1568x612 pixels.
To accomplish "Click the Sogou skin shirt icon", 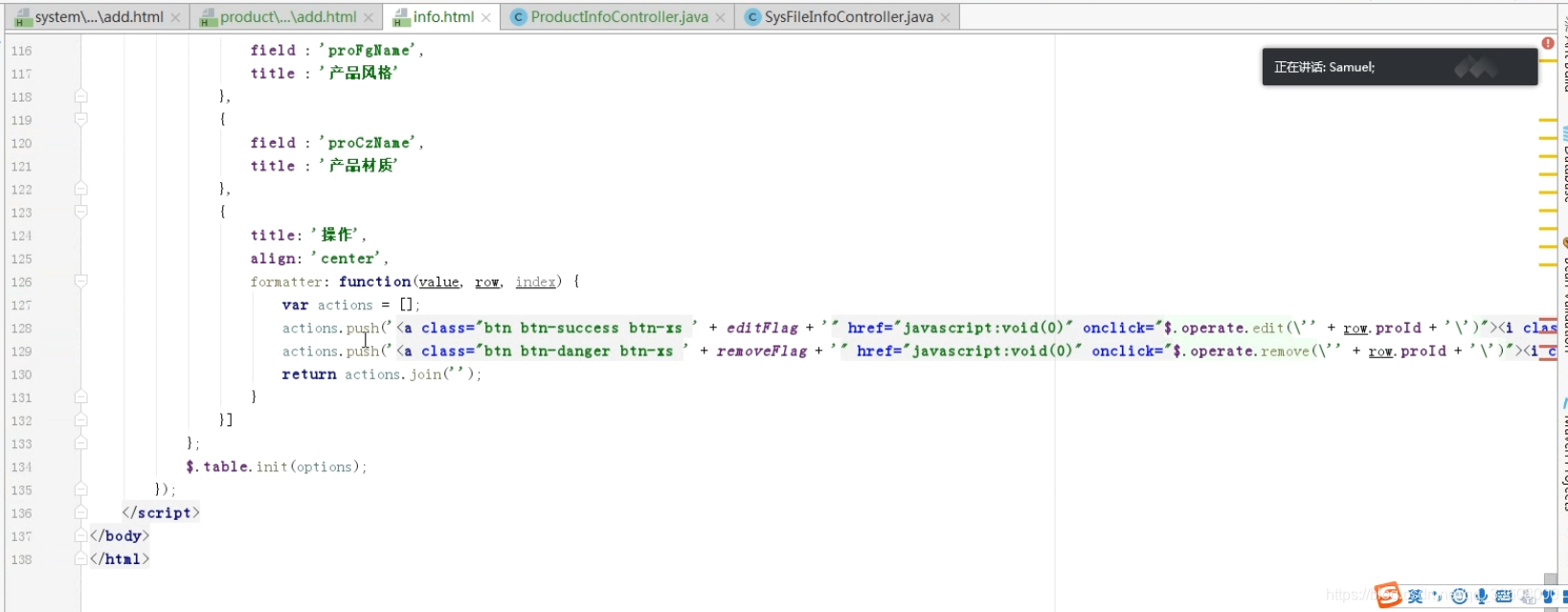I will coord(1548,597).
